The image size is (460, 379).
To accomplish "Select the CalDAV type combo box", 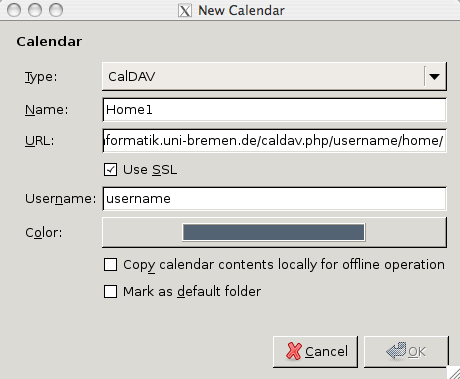I will [x=274, y=76].
